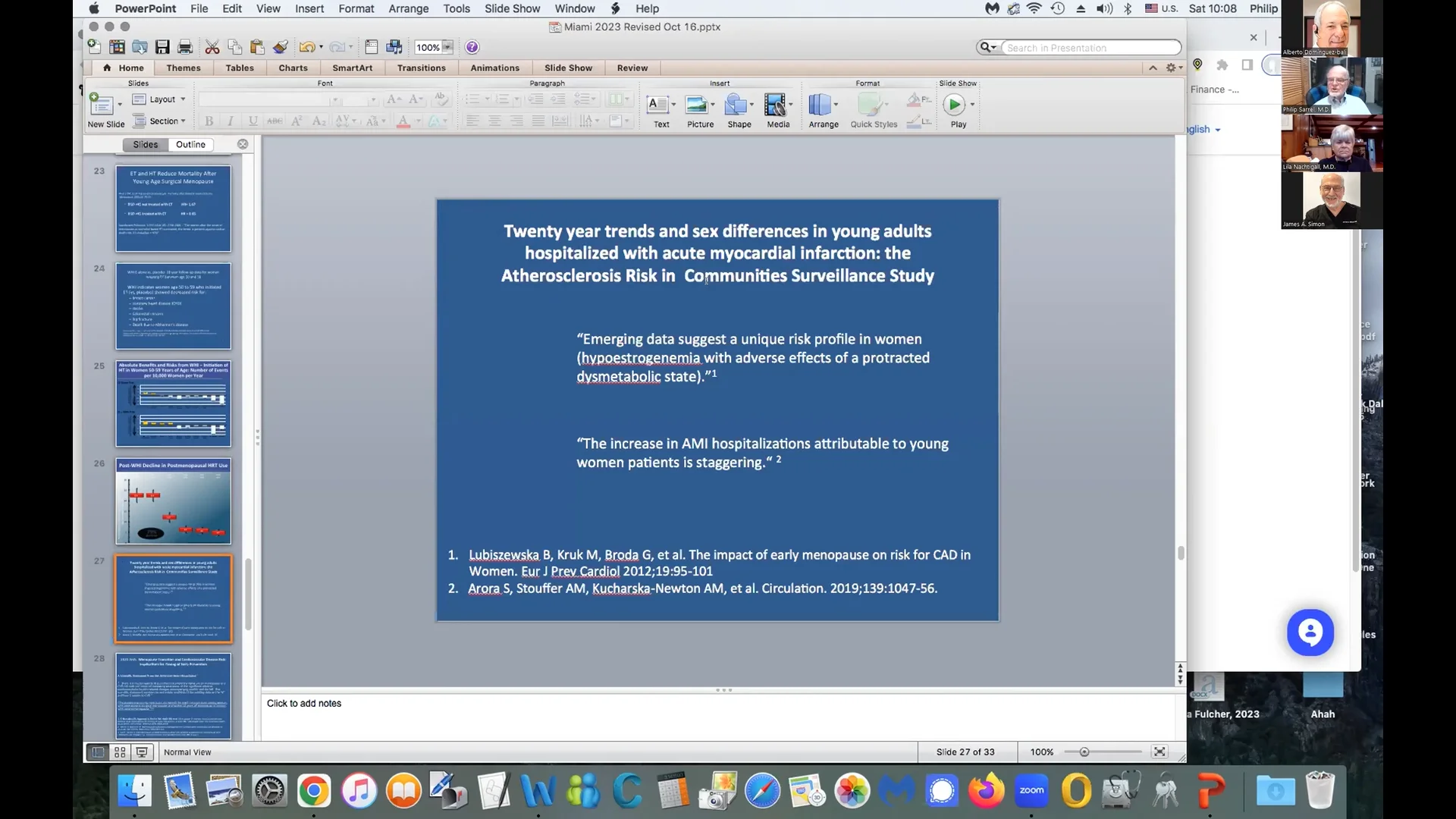Toggle the Slides view in thumbnail pane
The width and height of the screenshot is (1456, 819).
tap(146, 144)
